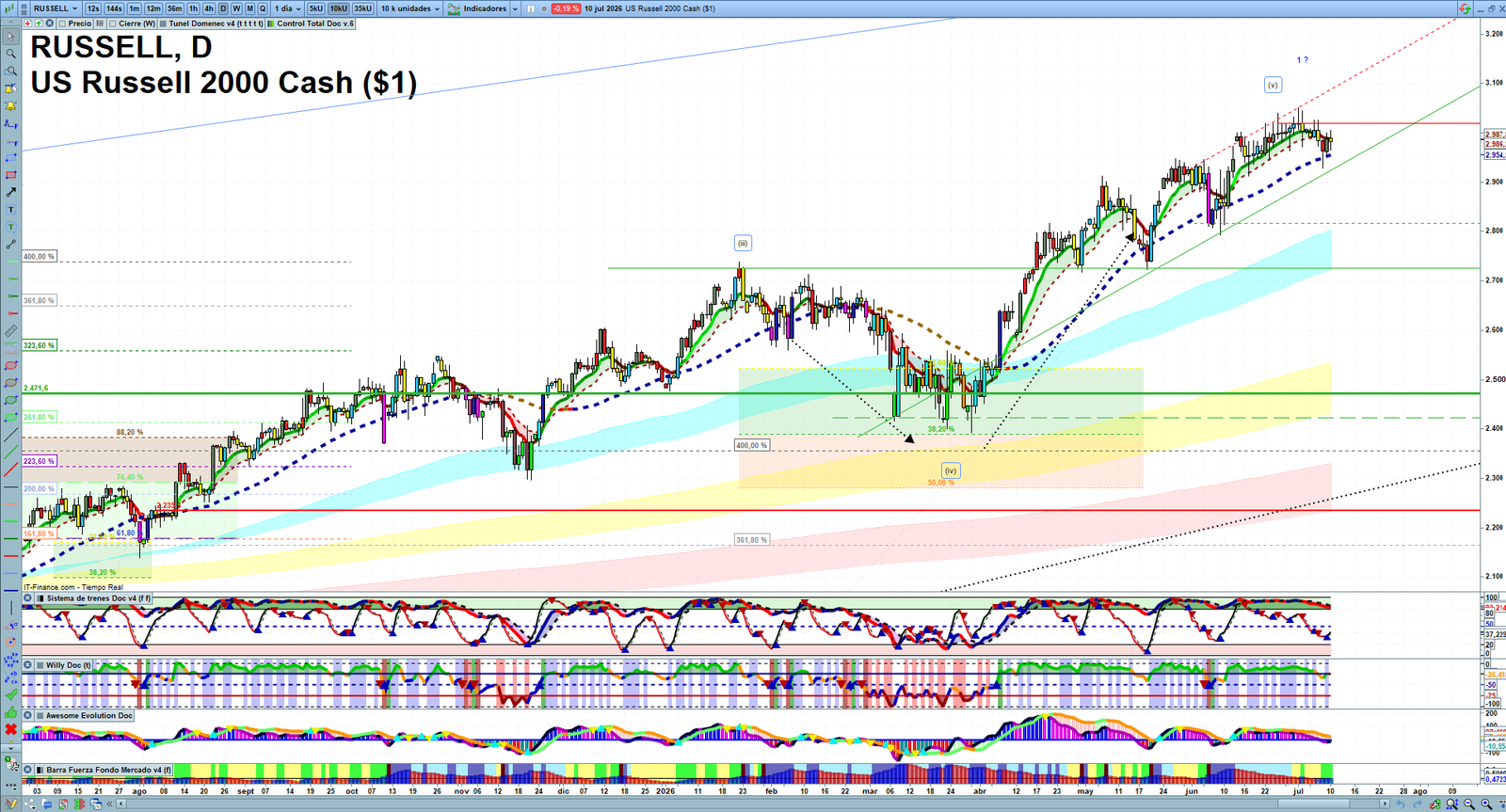This screenshot has height=812, width=1506.
Task: Select the 35kU units button
Action: click(x=362, y=8)
